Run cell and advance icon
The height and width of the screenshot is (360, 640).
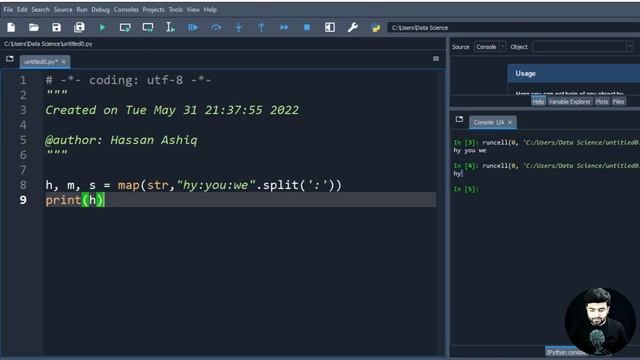148,27
